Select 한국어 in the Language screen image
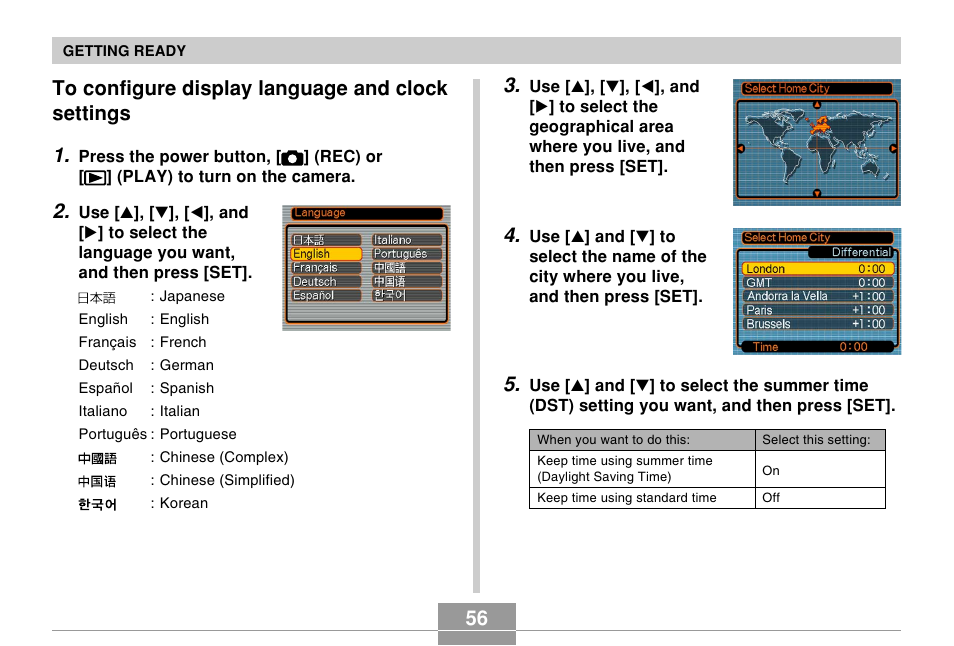 click(x=407, y=296)
